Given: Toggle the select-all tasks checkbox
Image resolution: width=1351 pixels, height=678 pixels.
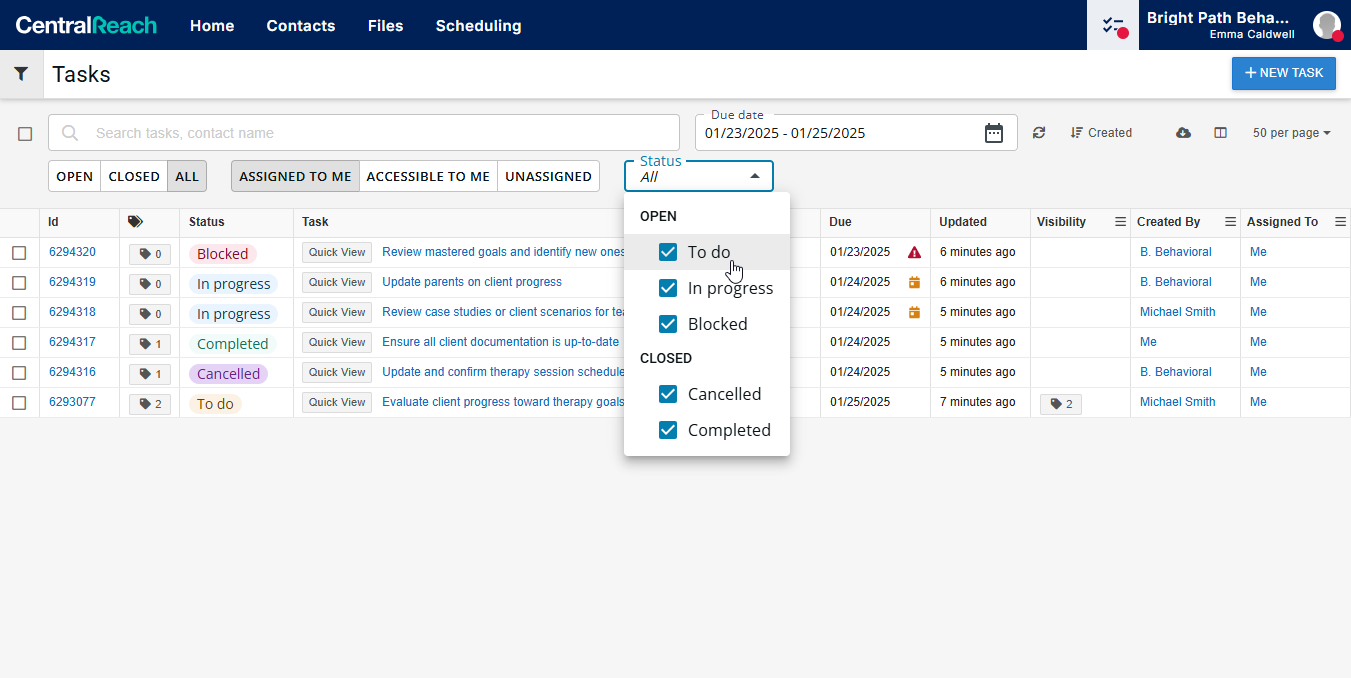Looking at the screenshot, I should tap(25, 133).
